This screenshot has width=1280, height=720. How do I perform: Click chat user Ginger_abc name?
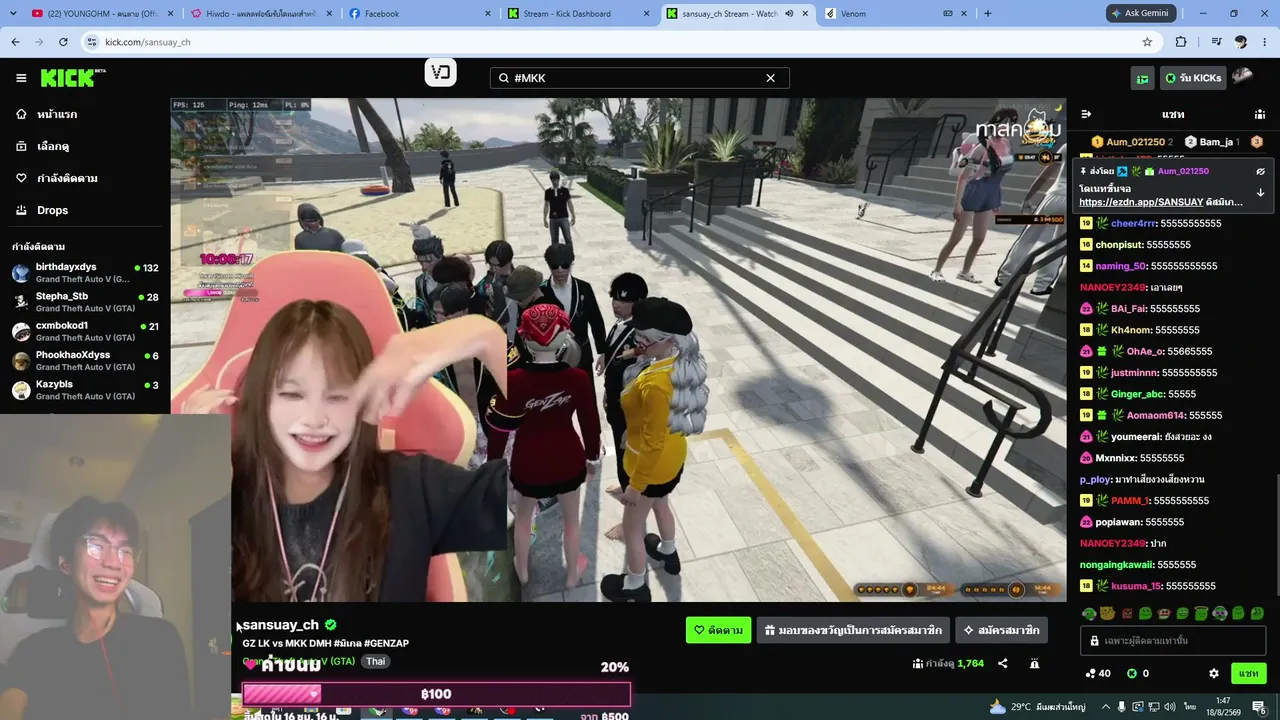pos(1138,394)
